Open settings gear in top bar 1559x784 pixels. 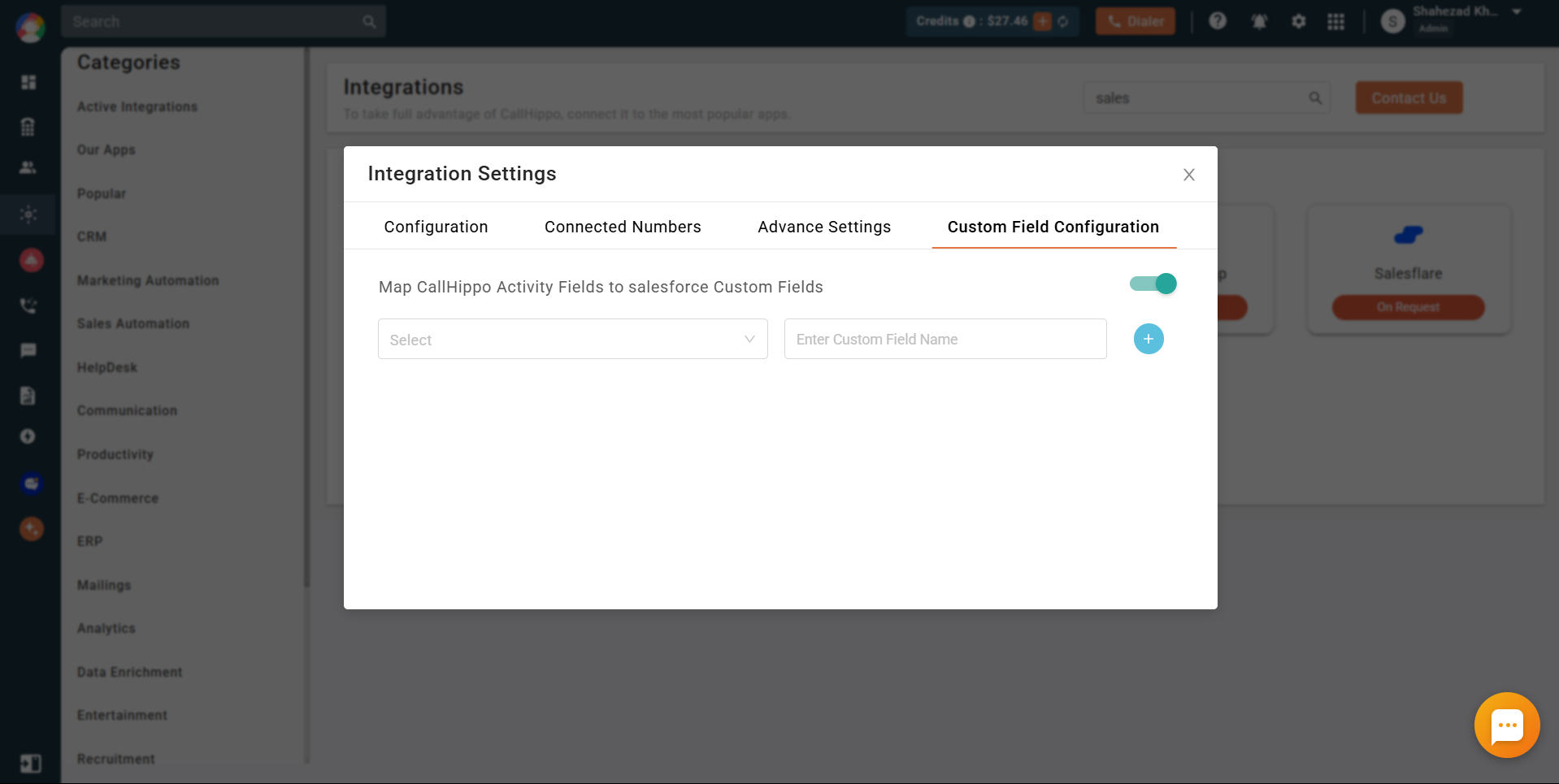tap(1299, 21)
